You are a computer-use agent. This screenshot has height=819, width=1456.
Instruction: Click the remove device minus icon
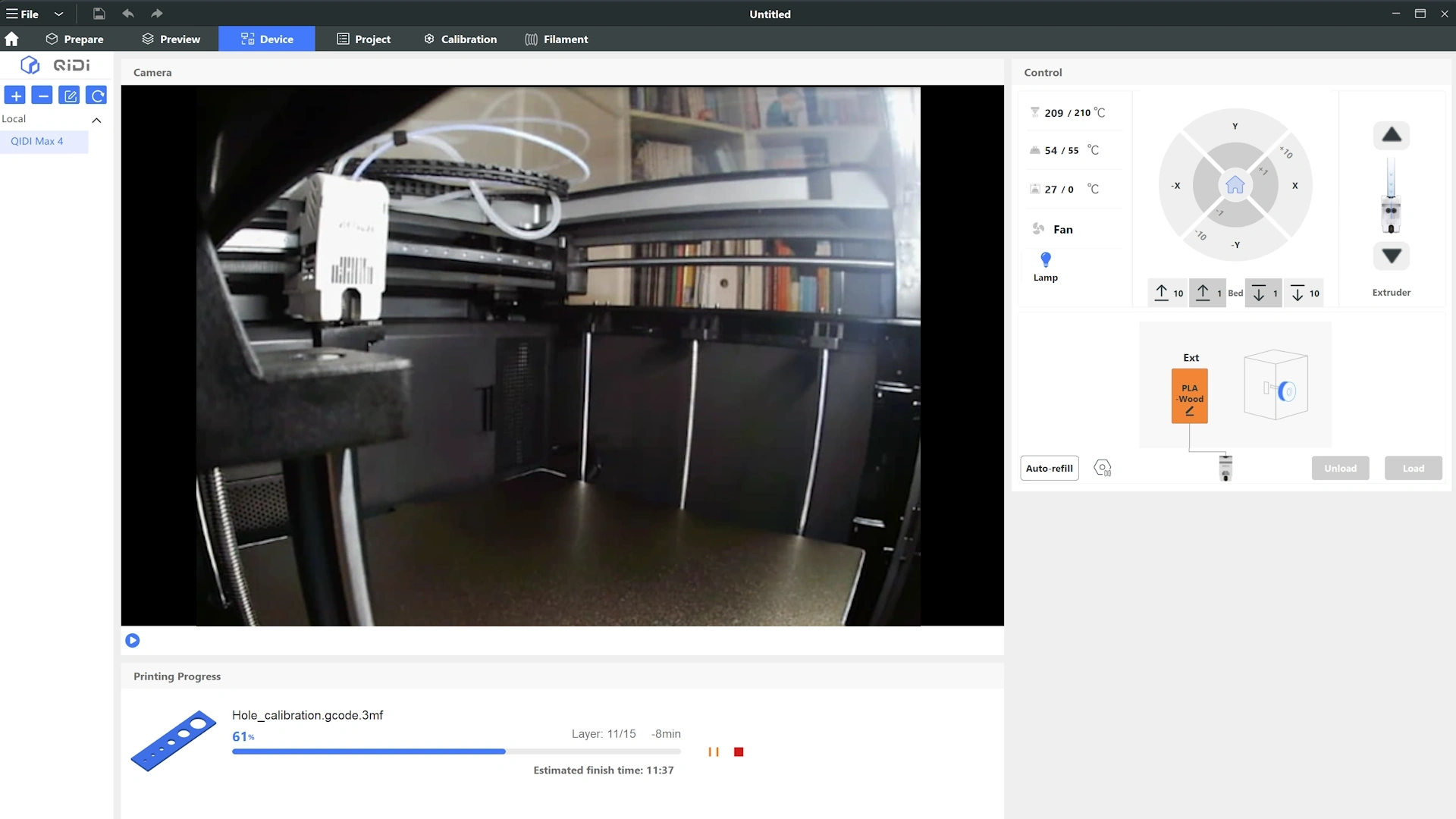pyautogui.click(x=42, y=96)
